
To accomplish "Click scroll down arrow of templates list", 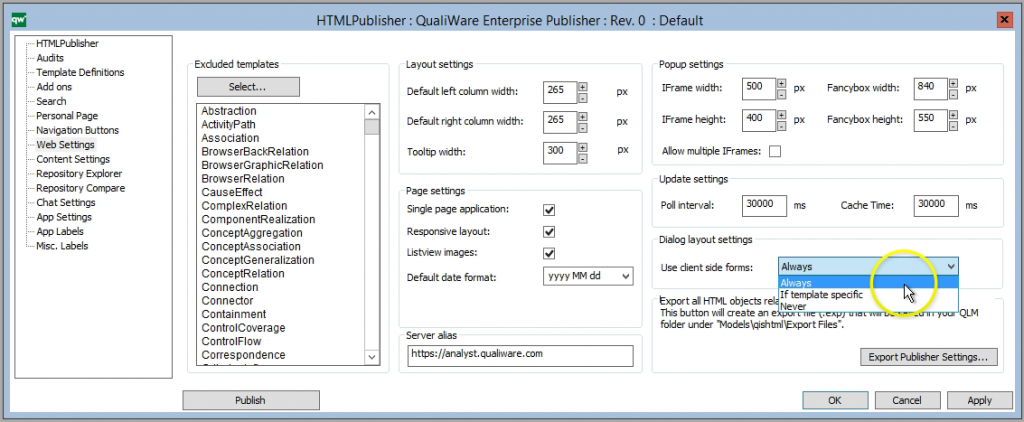I will [x=372, y=357].
